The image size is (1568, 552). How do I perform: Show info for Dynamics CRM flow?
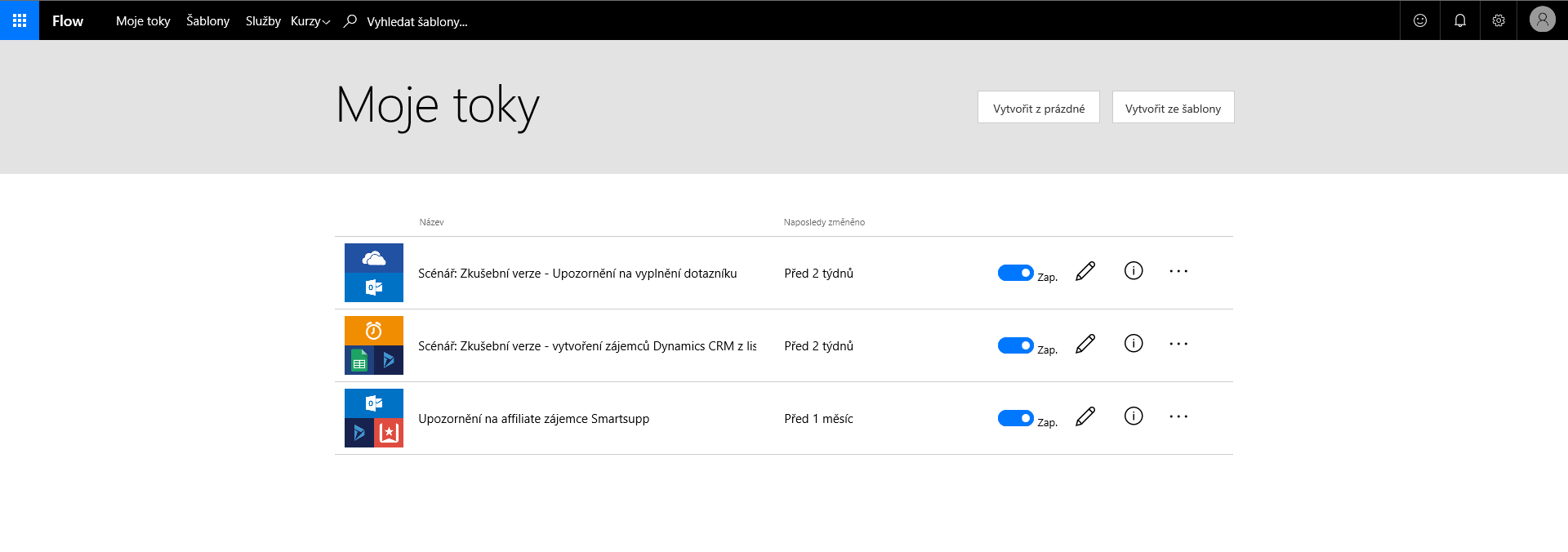click(1134, 344)
